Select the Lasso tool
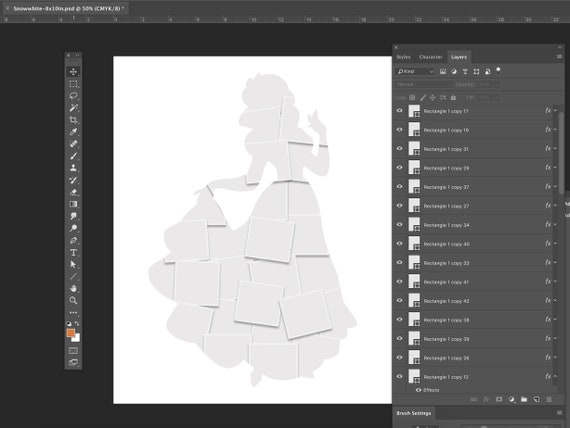 73,96
